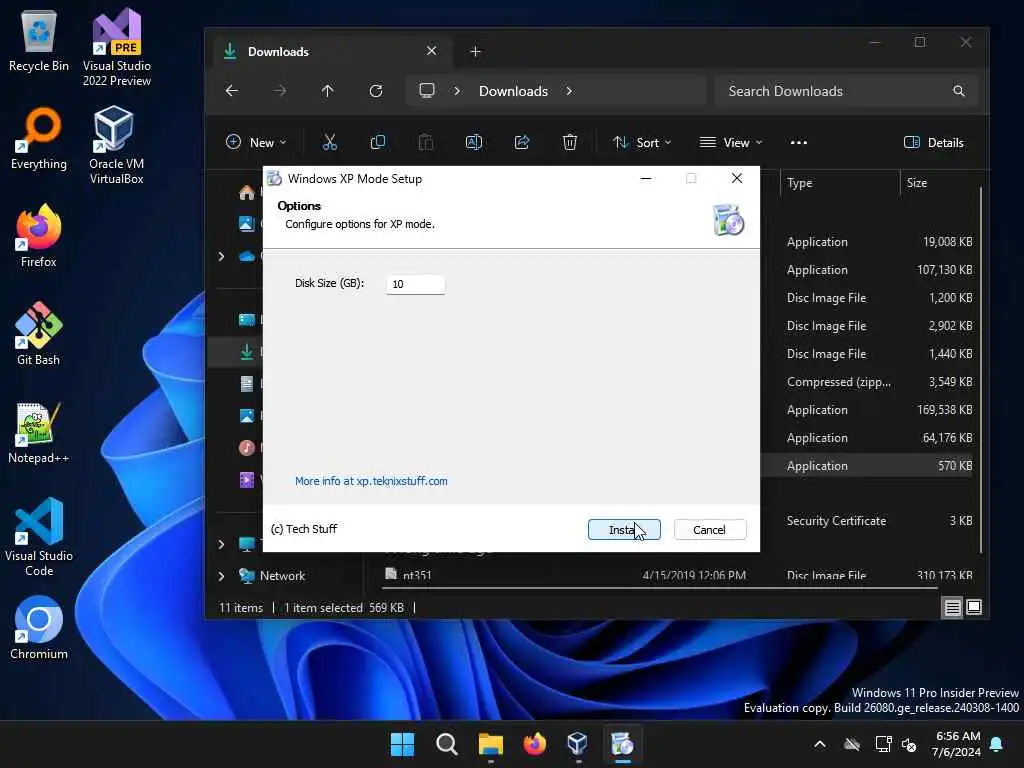Open taskbar Search
1024x768 pixels.
[x=447, y=744]
